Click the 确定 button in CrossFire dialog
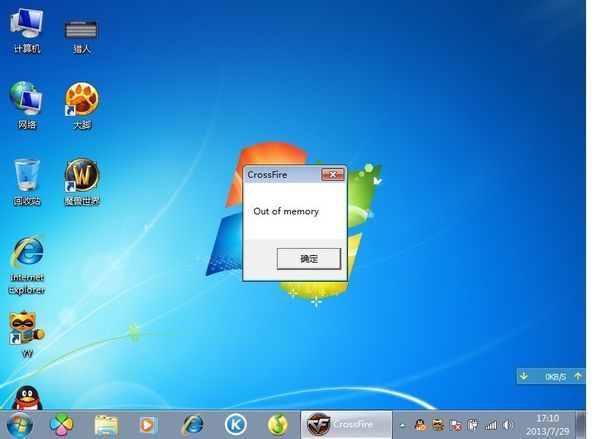 click(308, 259)
